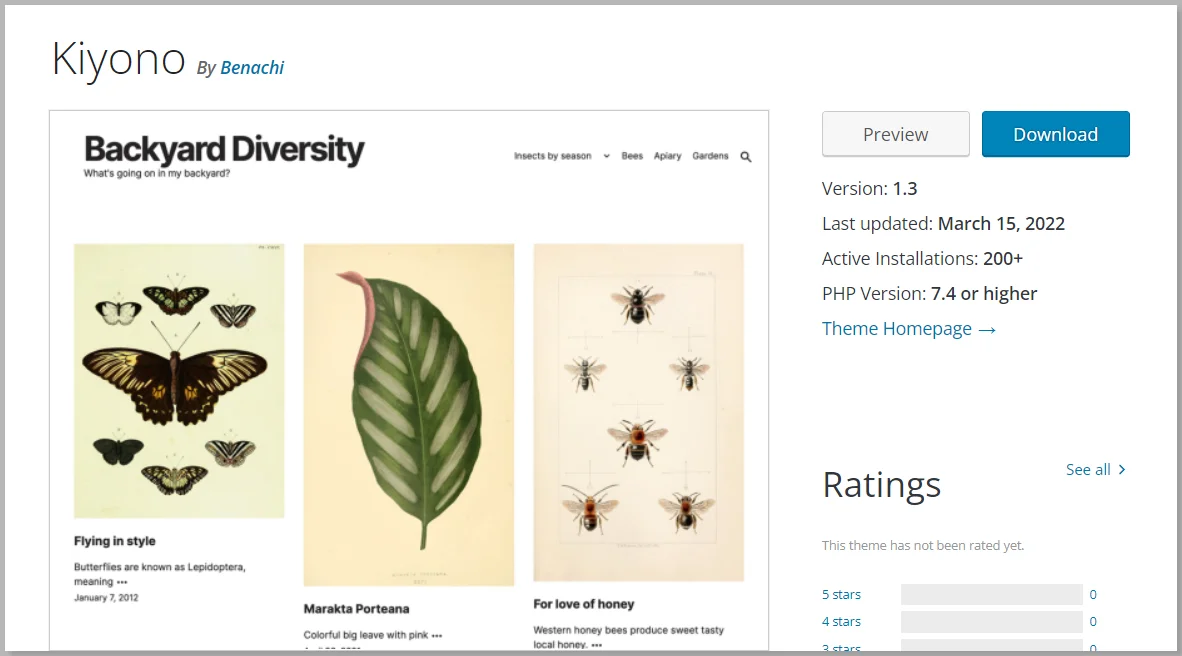The height and width of the screenshot is (656, 1182).
Task: Open the 4 stars rating filter
Action: (841, 621)
